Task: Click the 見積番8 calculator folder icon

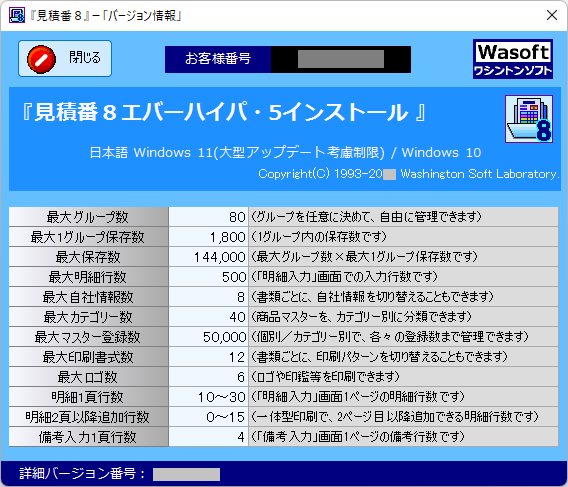Action: point(529,119)
